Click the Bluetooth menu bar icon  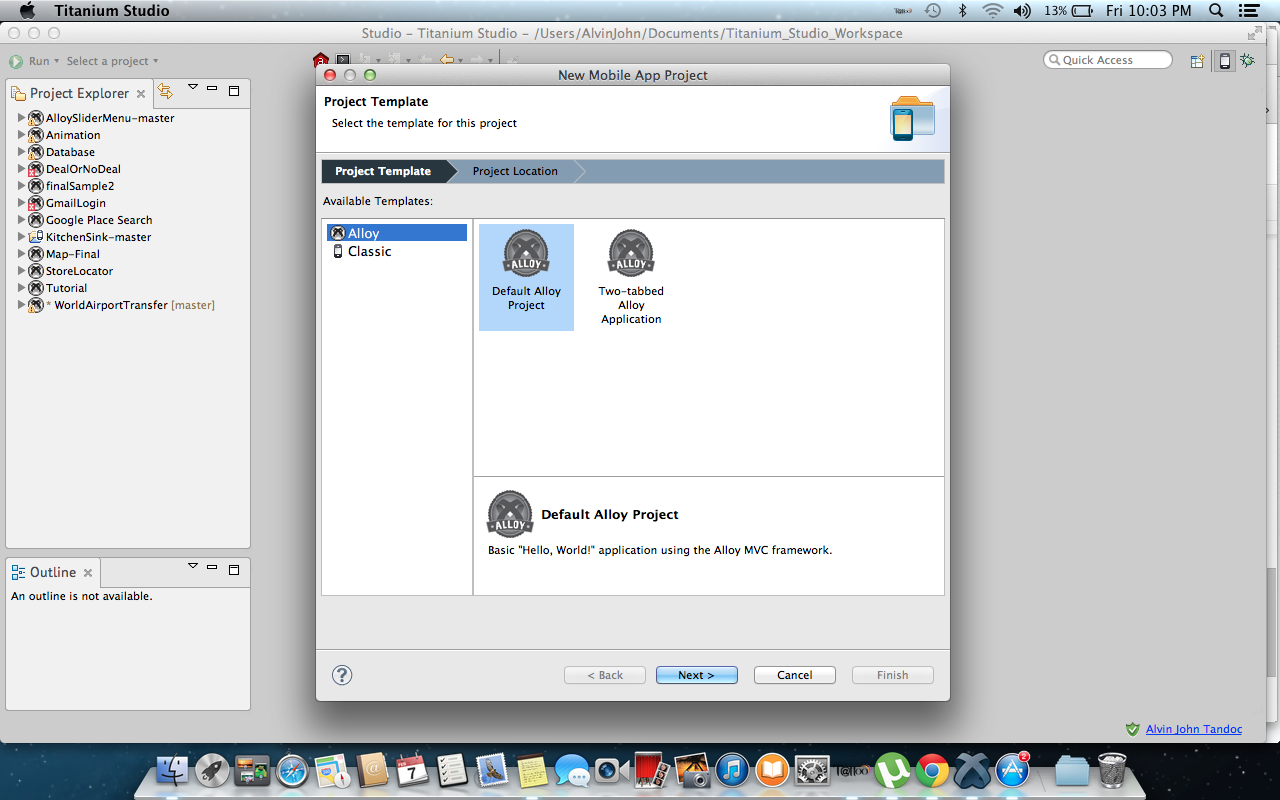click(963, 11)
